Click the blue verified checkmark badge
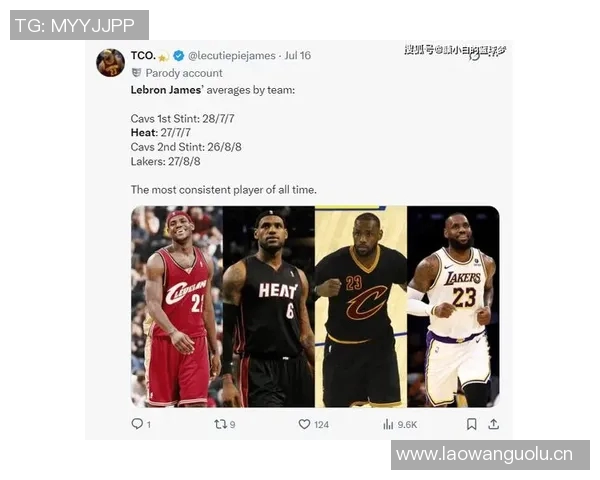The height and width of the screenshot is (480, 600). (x=178, y=56)
